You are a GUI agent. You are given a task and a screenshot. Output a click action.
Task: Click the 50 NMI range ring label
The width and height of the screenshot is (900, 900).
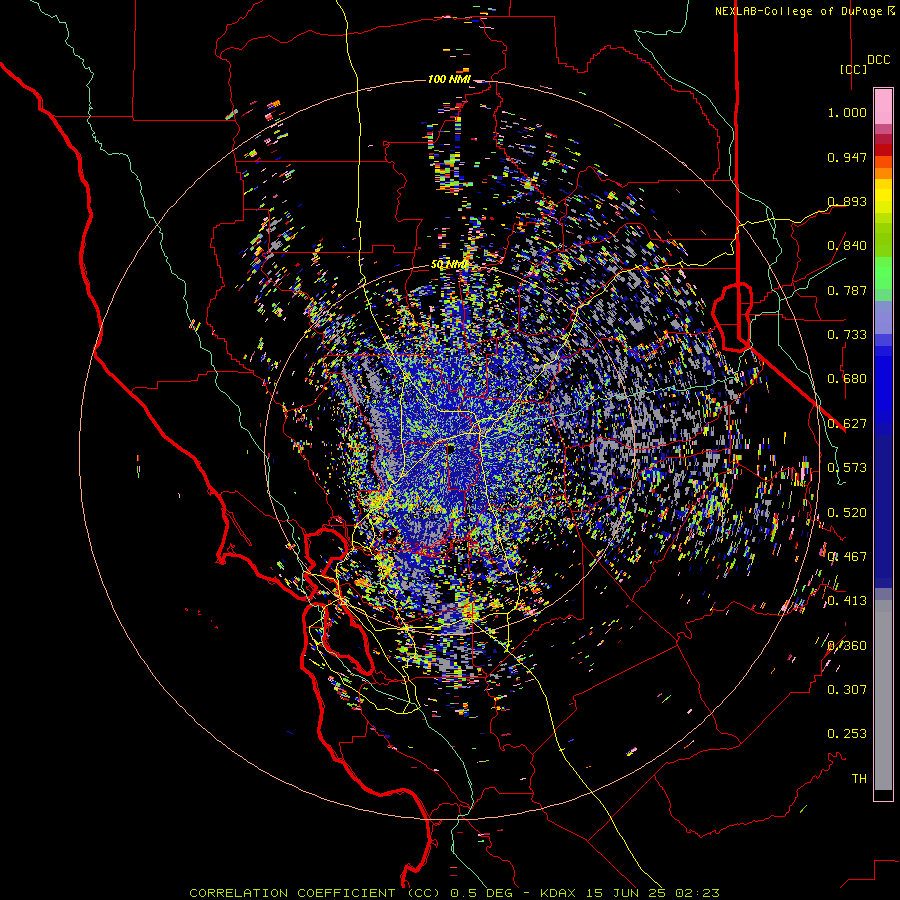[x=449, y=265]
